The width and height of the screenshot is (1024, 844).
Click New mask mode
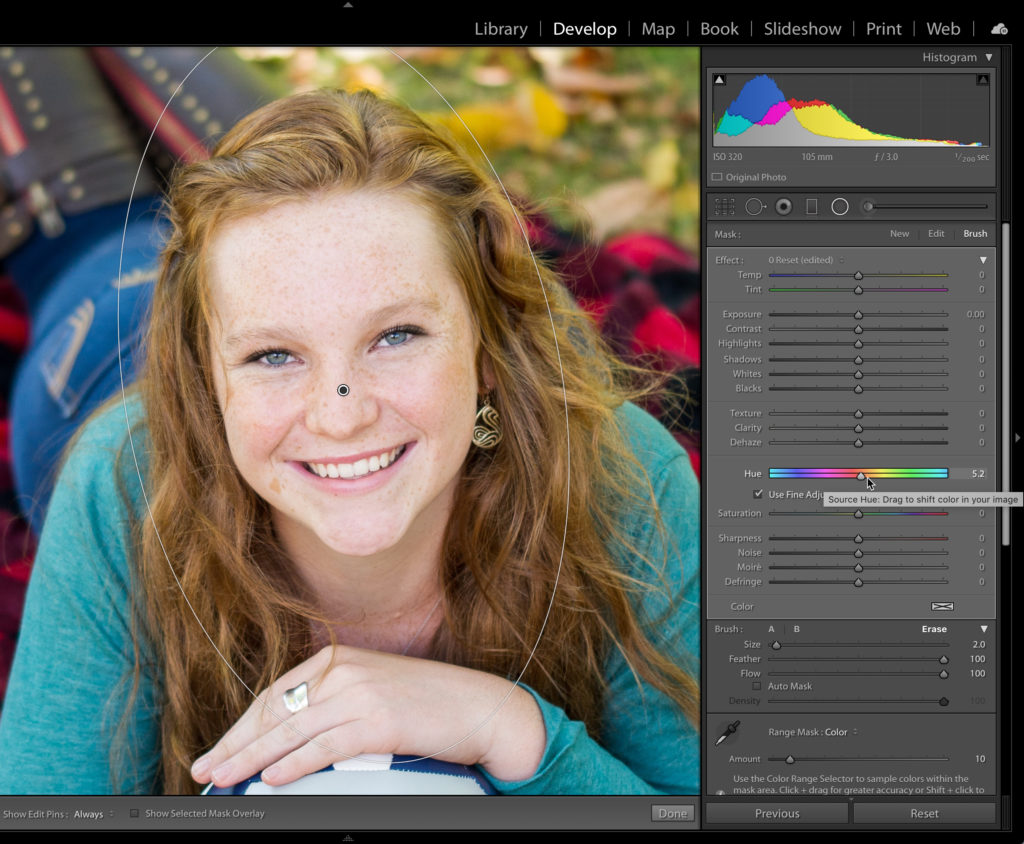tap(899, 234)
